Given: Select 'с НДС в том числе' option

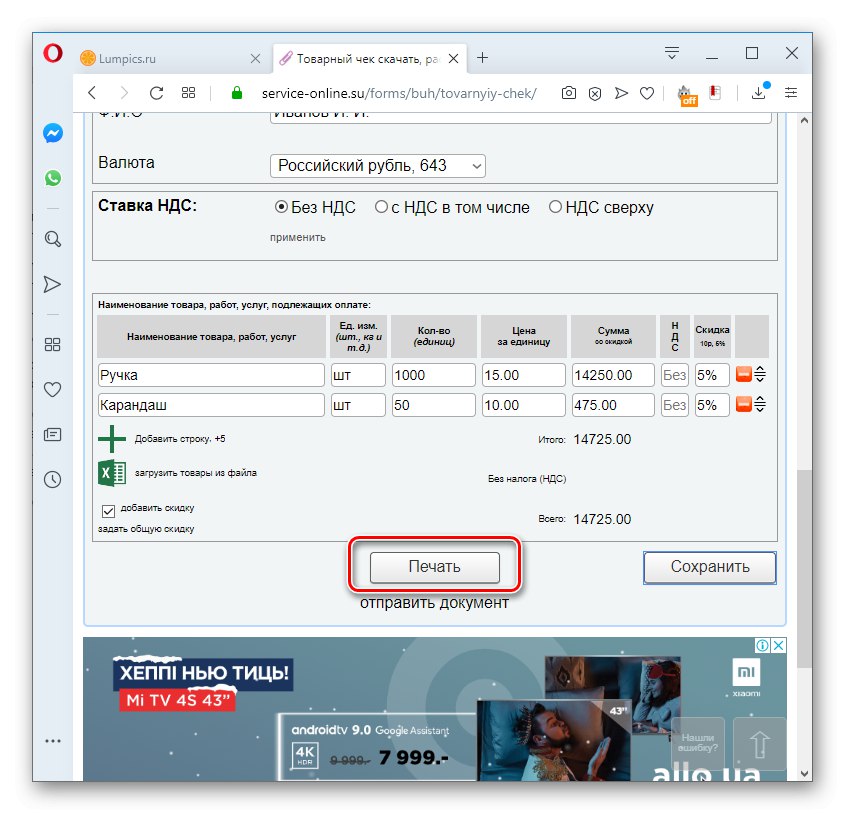Looking at the screenshot, I should tap(381, 206).
